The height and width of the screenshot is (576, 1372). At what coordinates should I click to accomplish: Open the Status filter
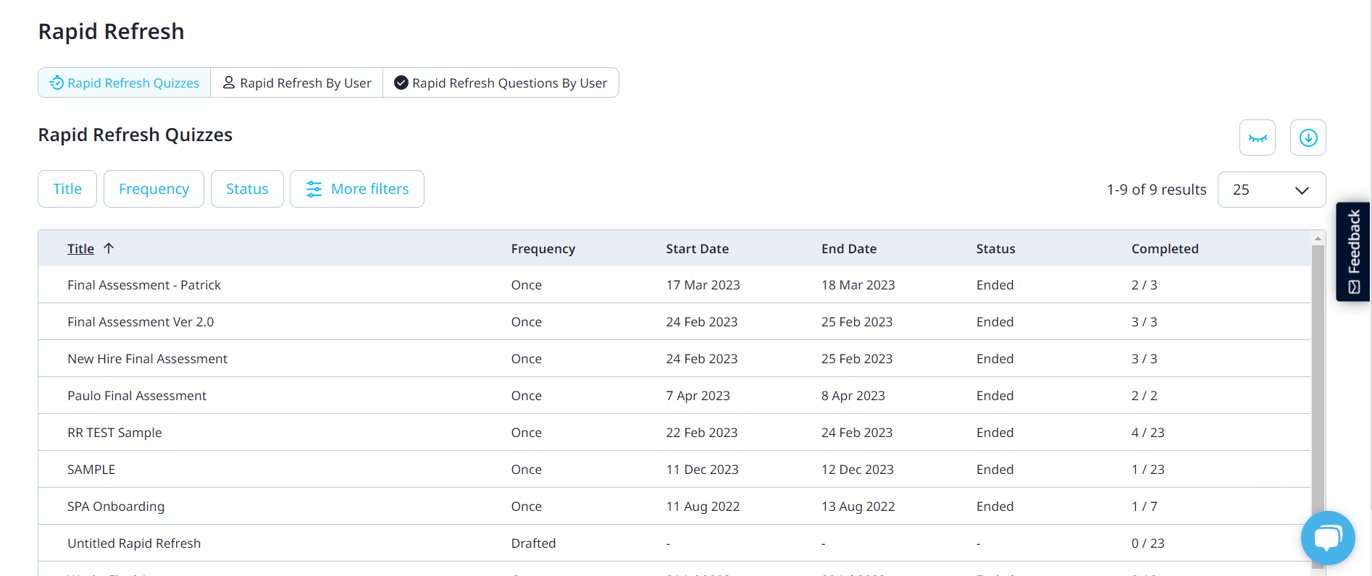(246, 188)
